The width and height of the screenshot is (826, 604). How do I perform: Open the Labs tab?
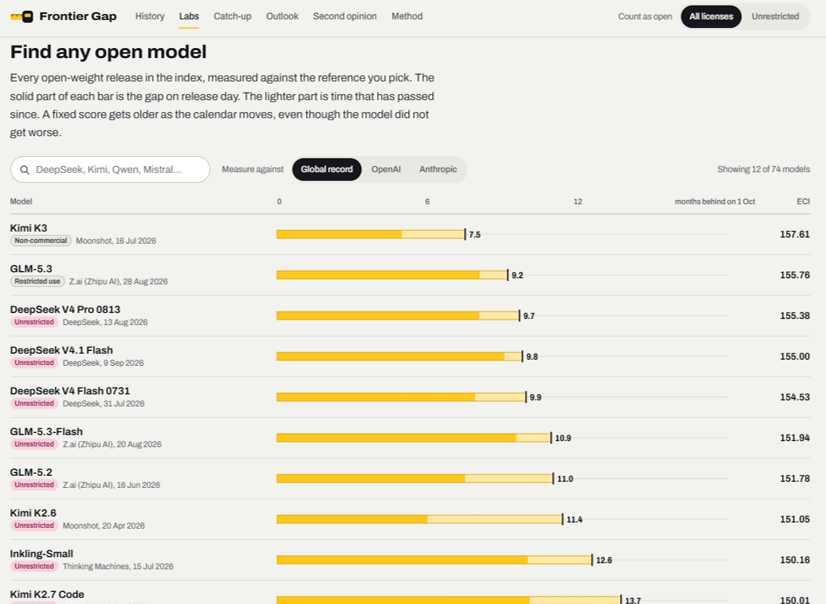coord(189,16)
